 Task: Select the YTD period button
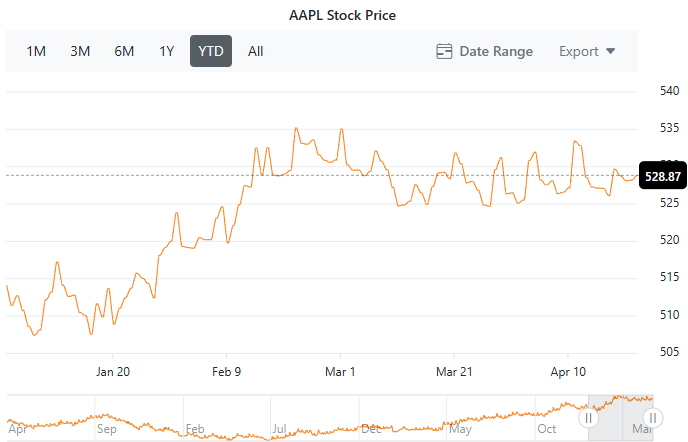pos(211,51)
